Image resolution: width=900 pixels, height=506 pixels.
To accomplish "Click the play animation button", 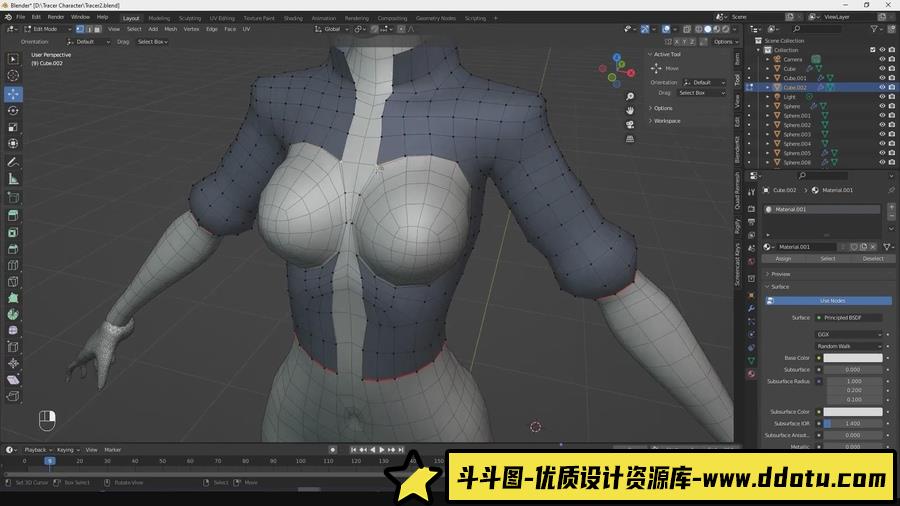I will coord(382,450).
